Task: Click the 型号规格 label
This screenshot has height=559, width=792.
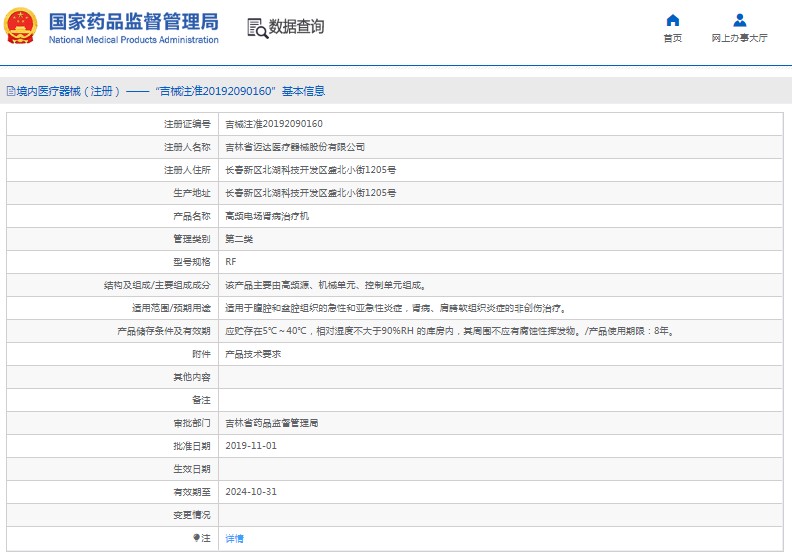Action: tap(192, 262)
